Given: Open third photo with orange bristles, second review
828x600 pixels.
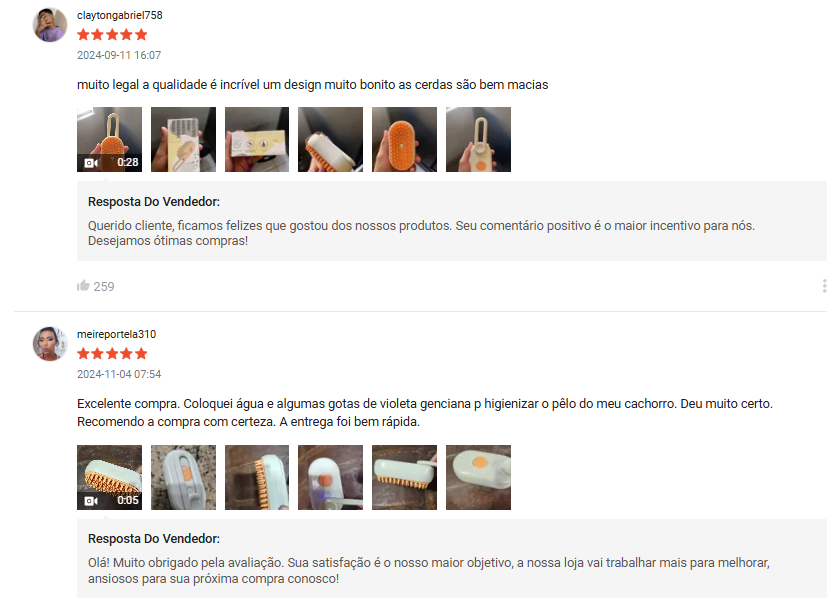Looking at the screenshot, I should click(257, 477).
